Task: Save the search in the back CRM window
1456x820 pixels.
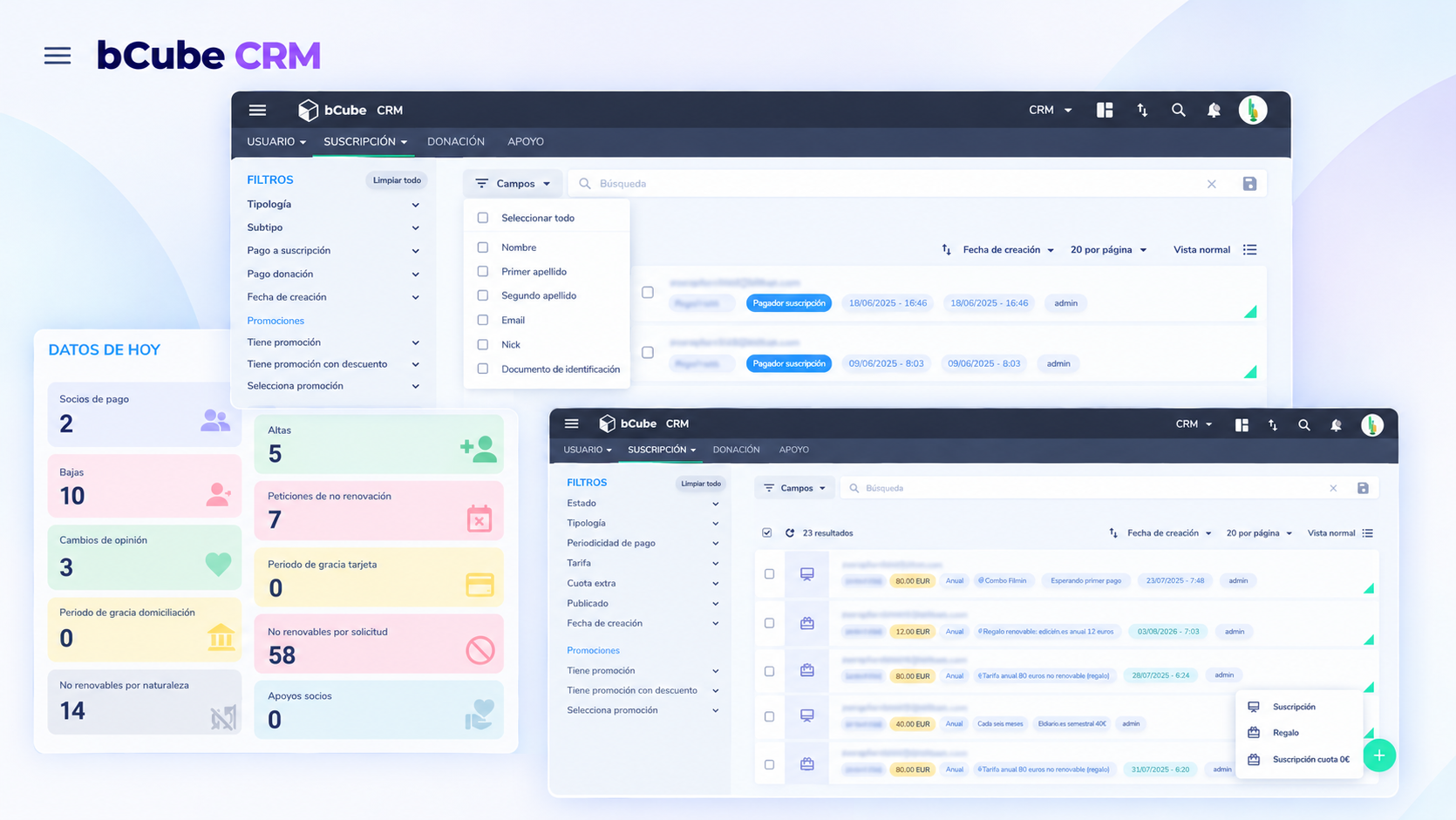Action: [1249, 184]
